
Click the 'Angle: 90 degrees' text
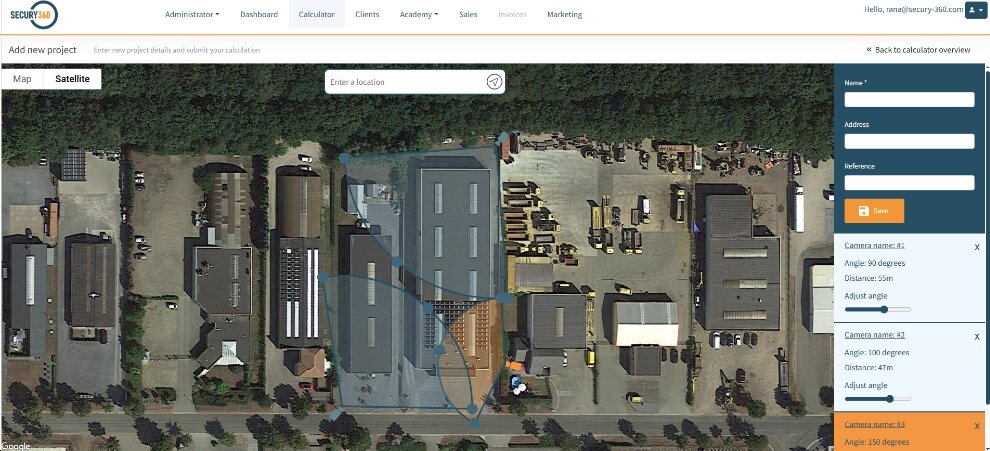click(x=874, y=263)
